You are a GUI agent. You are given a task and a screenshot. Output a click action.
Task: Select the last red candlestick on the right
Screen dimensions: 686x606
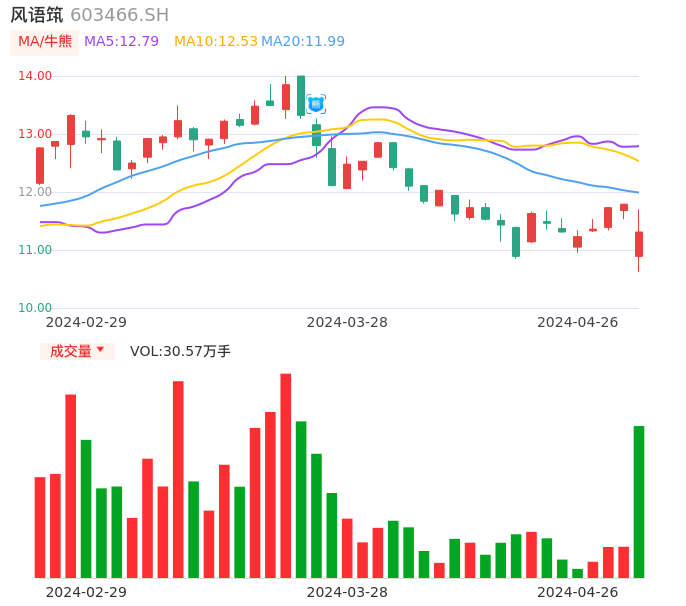point(638,244)
